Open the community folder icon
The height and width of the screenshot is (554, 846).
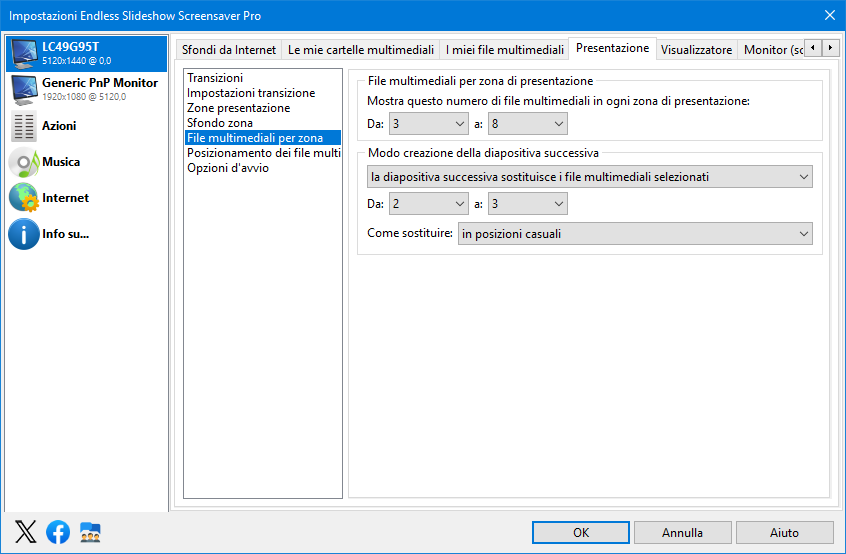click(x=90, y=532)
